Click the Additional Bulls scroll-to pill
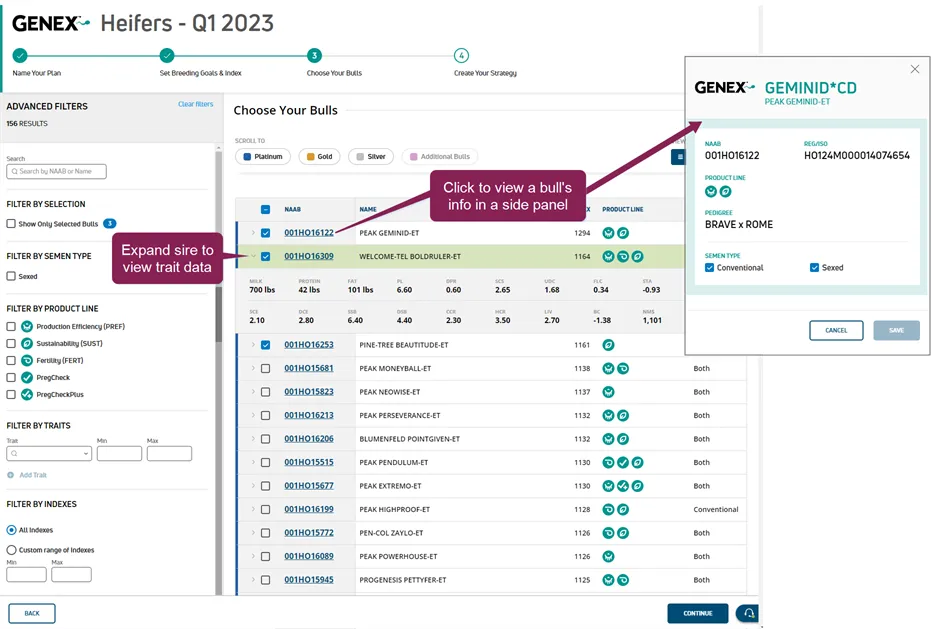 pyautogui.click(x=440, y=156)
